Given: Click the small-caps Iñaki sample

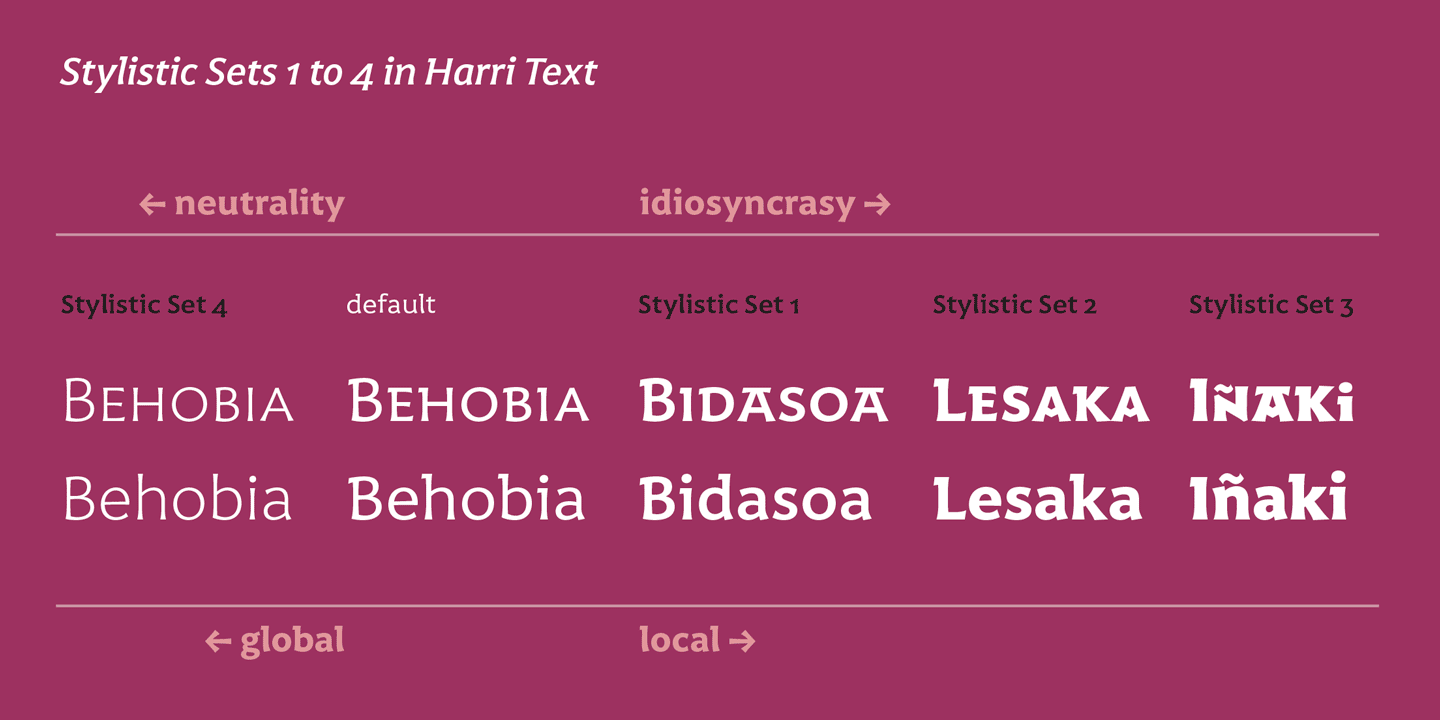Looking at the screenshot, I should [1272, 400].
